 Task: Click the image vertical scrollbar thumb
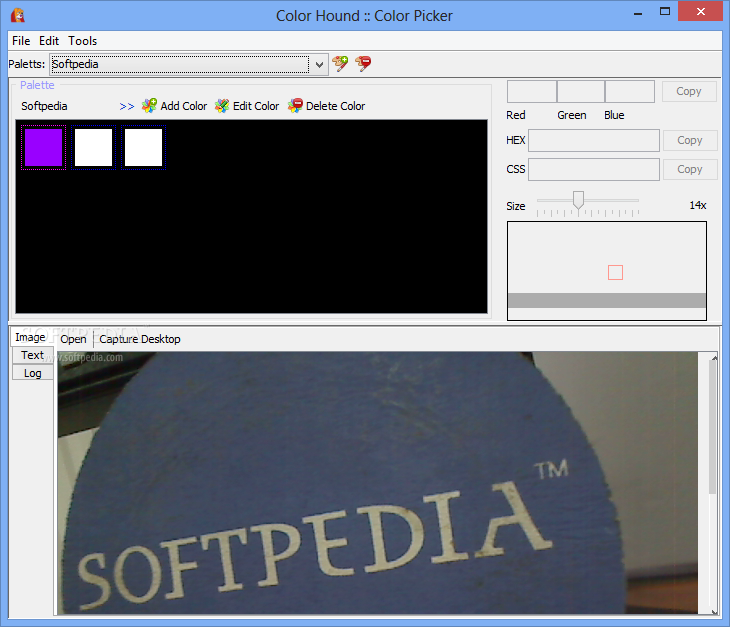click(x=712, y=426)
